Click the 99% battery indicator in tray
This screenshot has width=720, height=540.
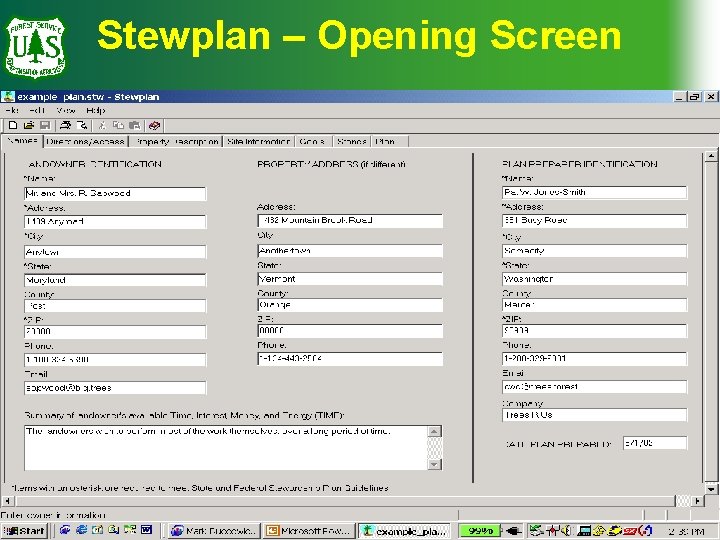point(479,531)
